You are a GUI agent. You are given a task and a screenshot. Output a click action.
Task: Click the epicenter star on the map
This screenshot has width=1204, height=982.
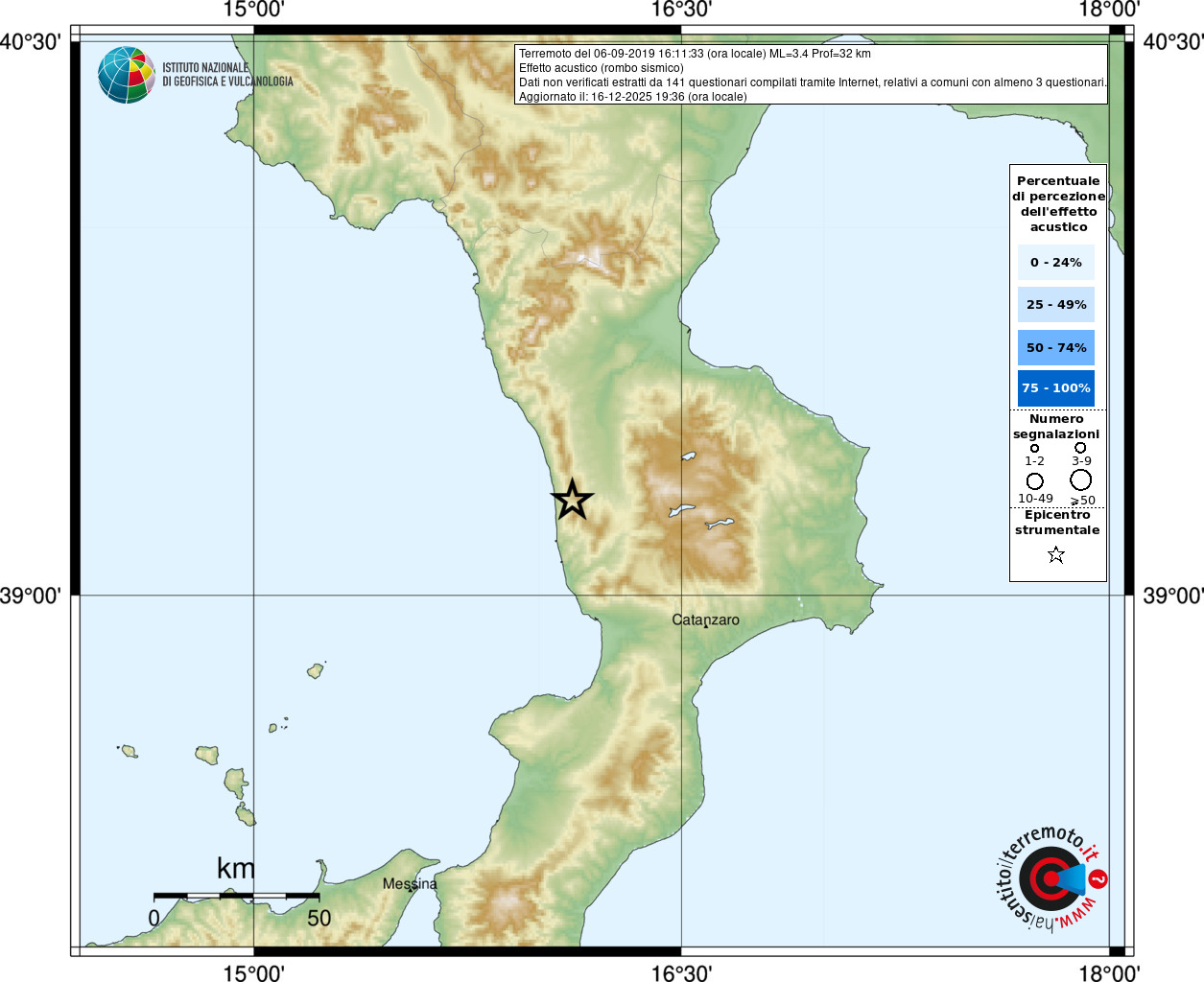tap(573, 500)
